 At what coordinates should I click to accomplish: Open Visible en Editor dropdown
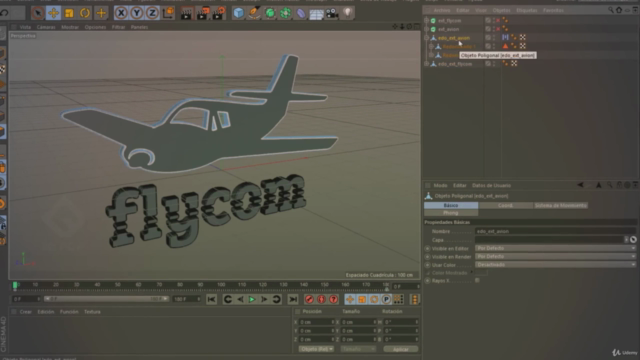[x=555, y=248]
